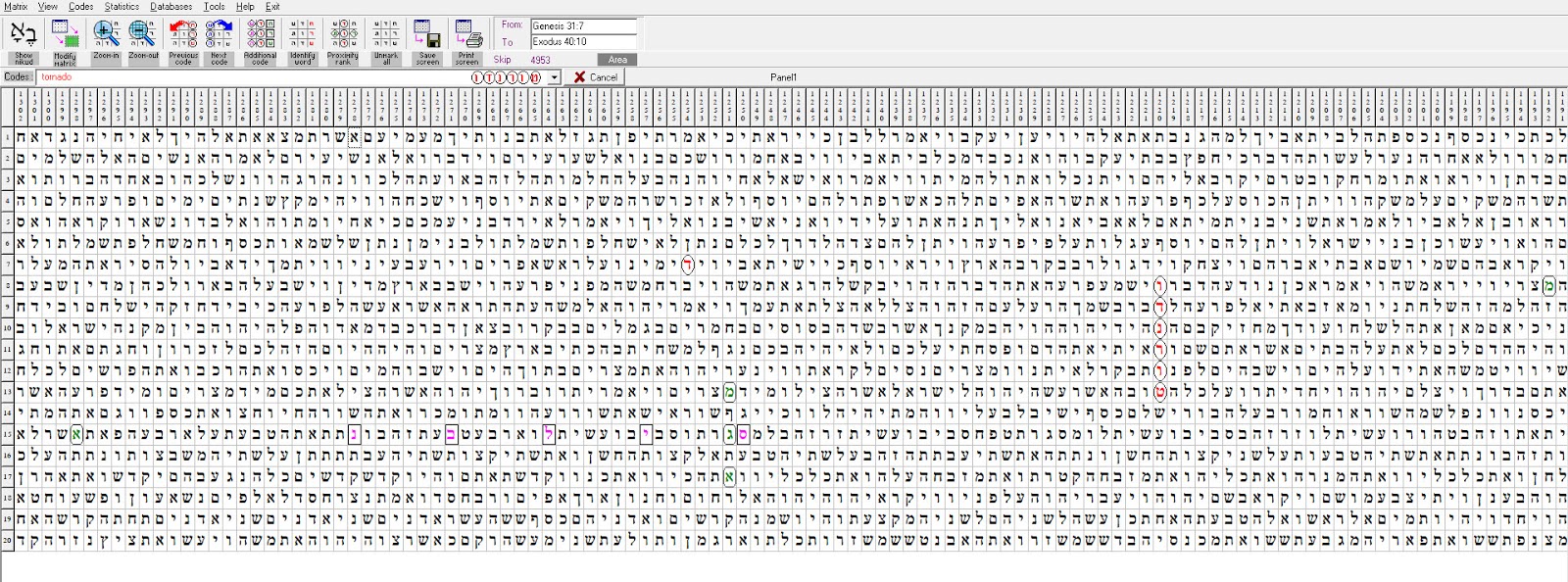This screenshot has height=582, width=1568.
Task: Click the red circled letter in row 10
Action: pos(1159,327)
